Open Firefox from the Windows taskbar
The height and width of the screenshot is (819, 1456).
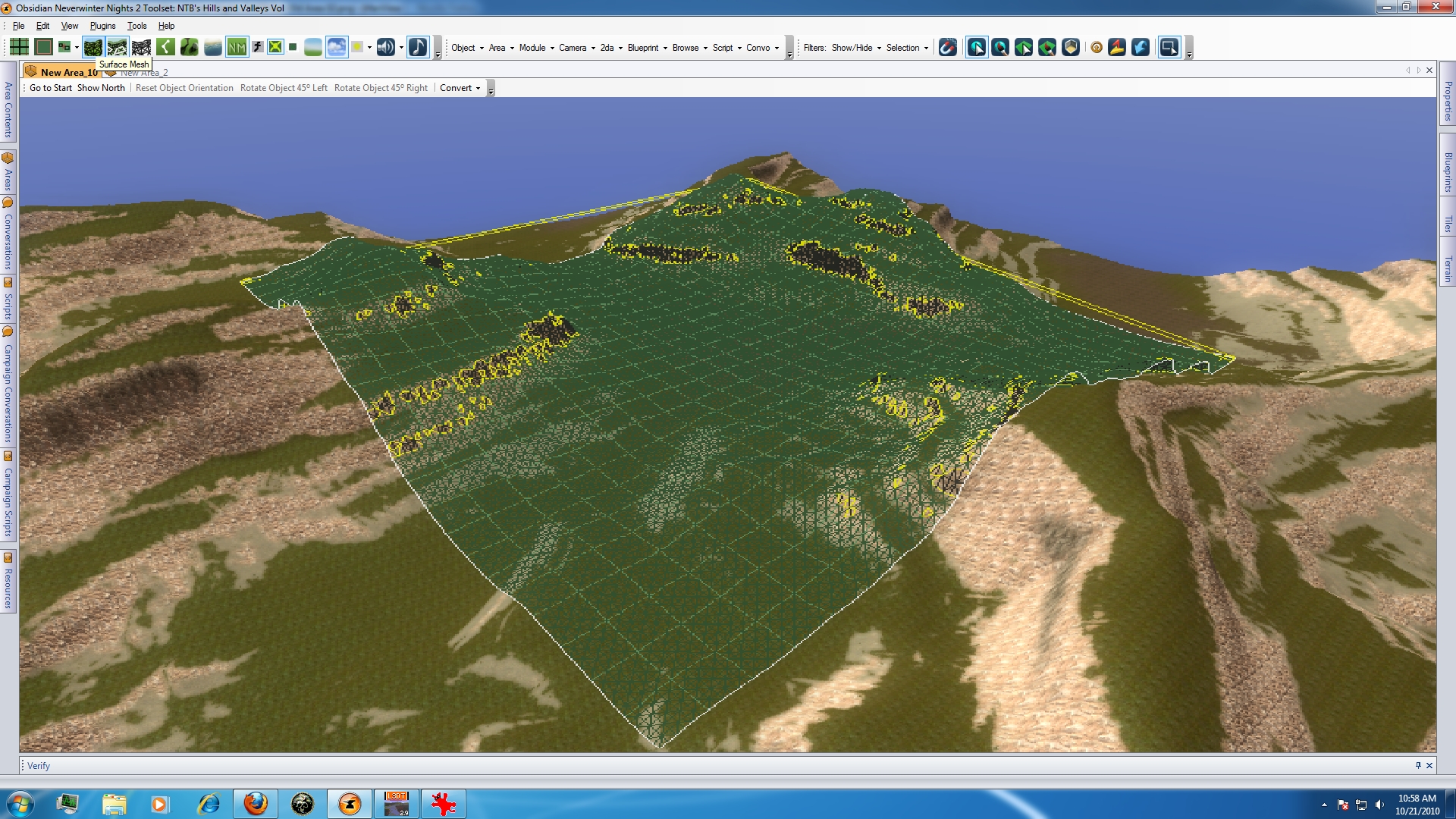point(256,803)
